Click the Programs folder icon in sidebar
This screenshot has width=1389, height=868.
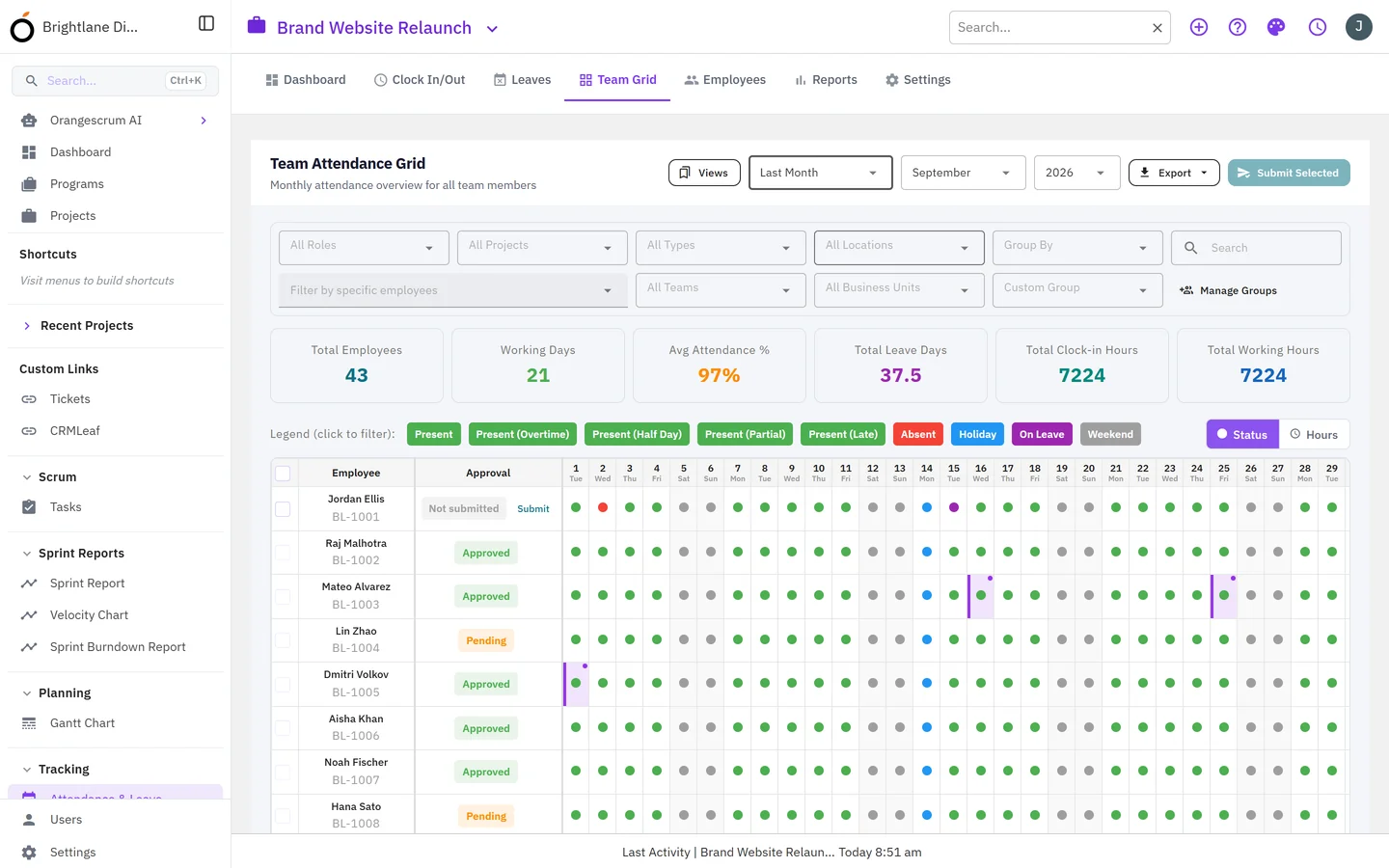[x=29, y=184]
